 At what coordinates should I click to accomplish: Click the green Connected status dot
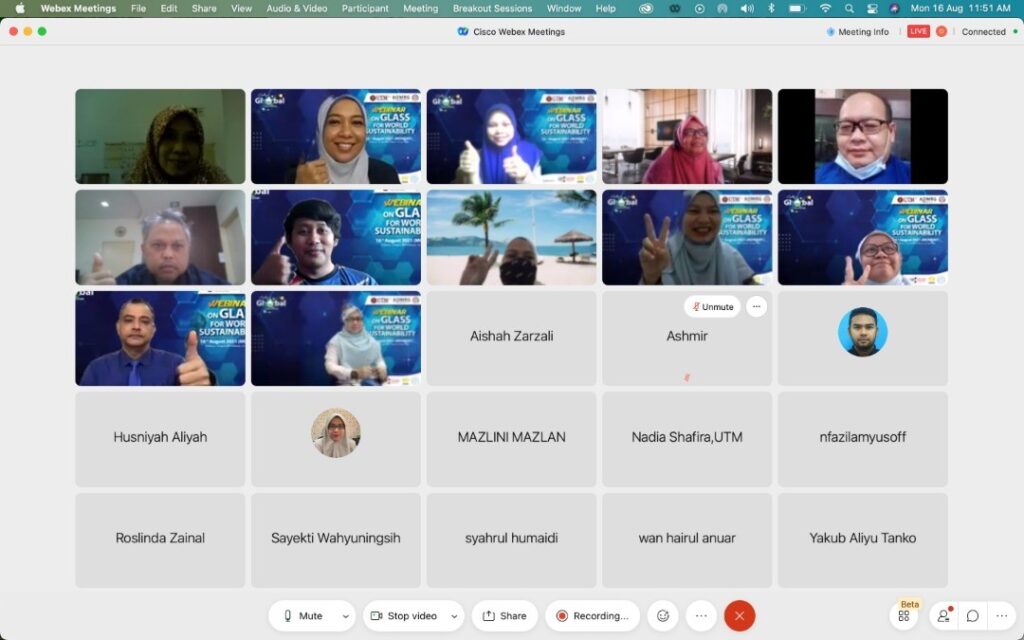pyautogui.click(x=1015, y=31)
